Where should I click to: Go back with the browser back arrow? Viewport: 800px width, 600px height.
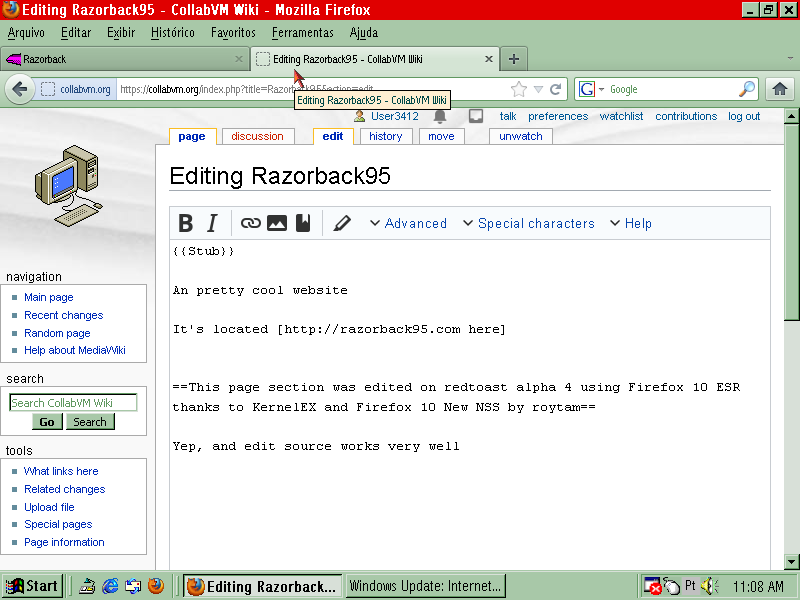tap(19, 89)
